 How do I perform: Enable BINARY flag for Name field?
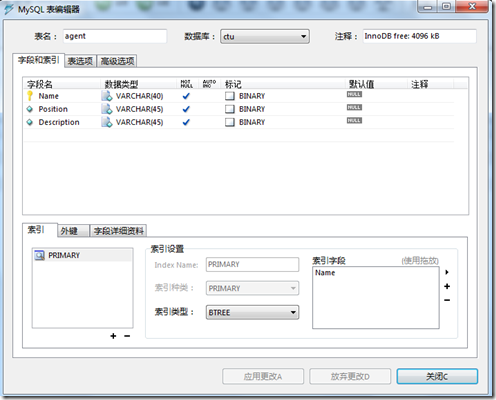230,96
